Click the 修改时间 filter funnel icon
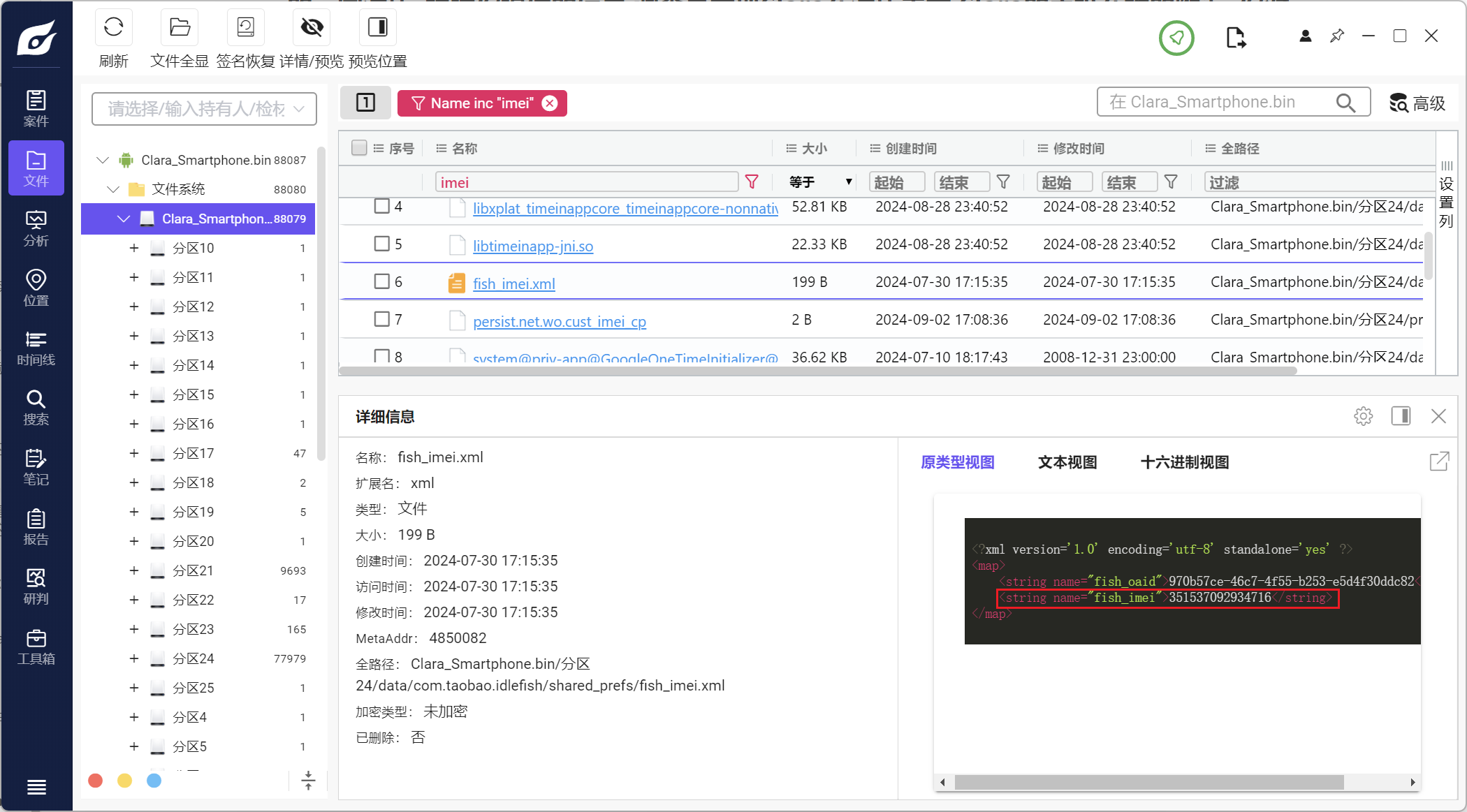 tap(1171, 182)
